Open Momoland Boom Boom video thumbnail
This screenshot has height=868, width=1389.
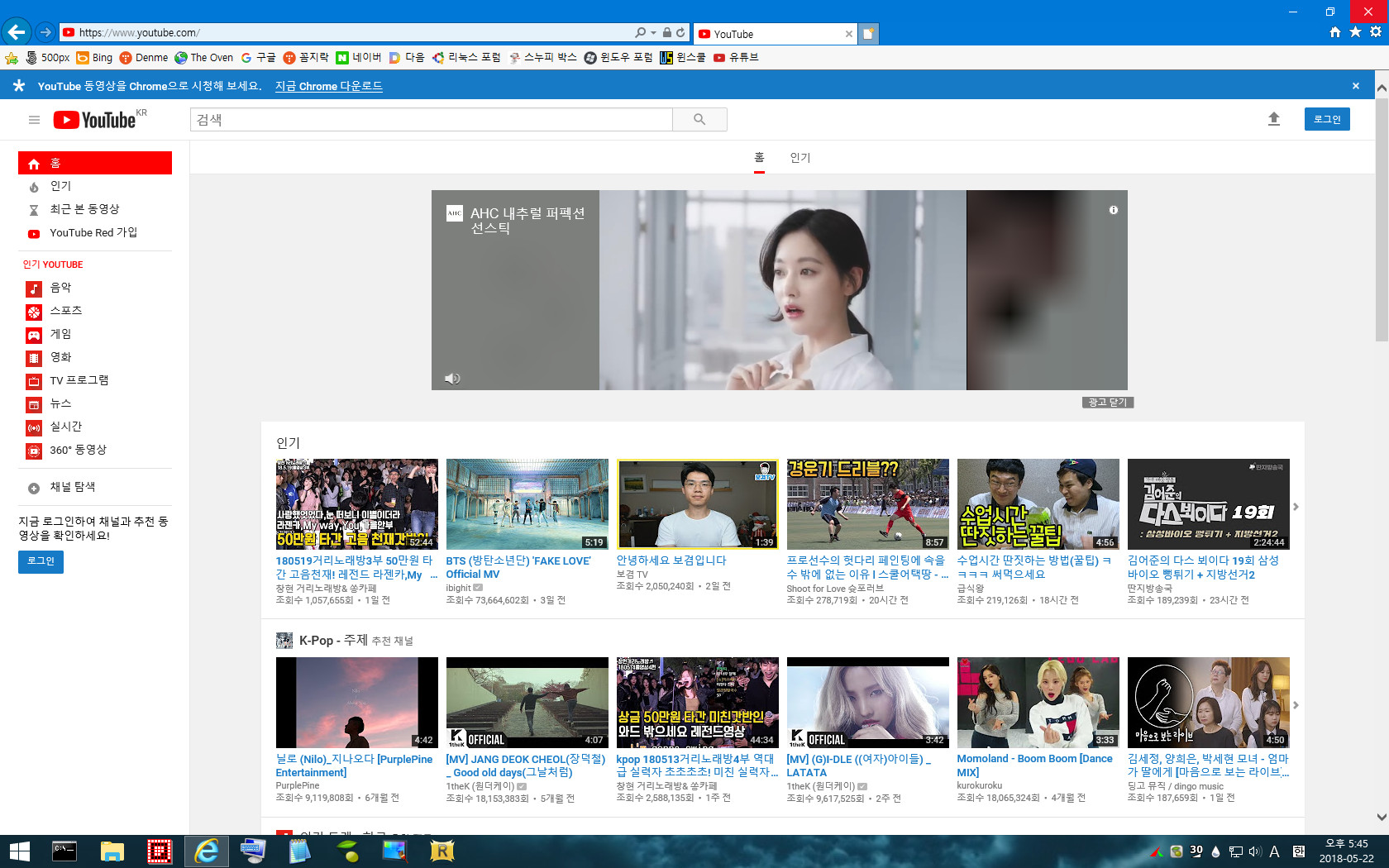[x=1038, y=703]
